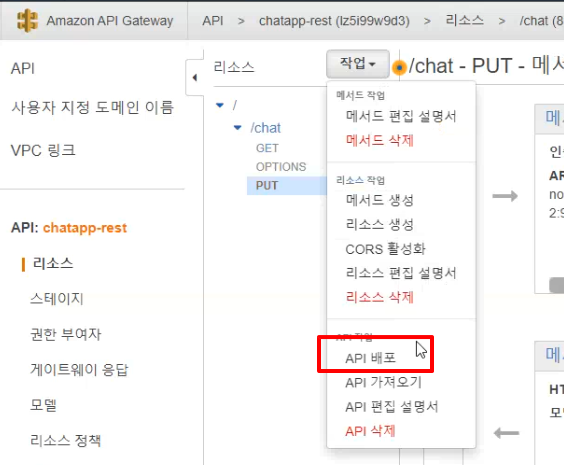Open 사용자 지정 도메인 이름 in sidebar
The image size is (564, 465).
pos(93,108)
